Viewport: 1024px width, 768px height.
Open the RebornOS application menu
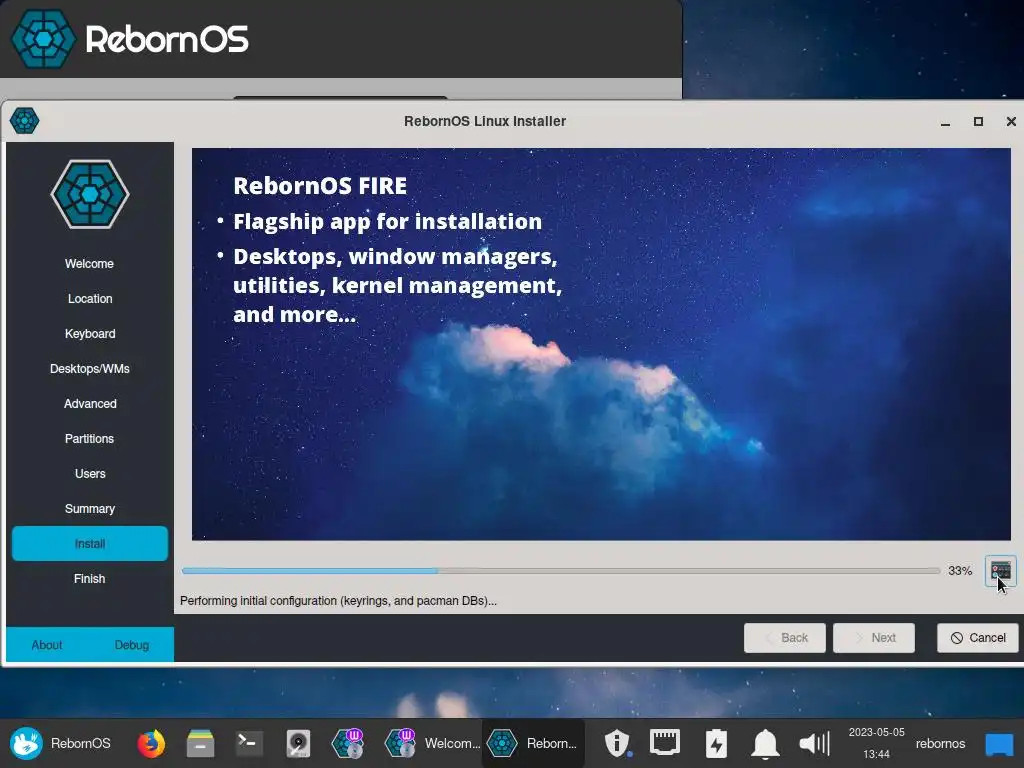60,743
